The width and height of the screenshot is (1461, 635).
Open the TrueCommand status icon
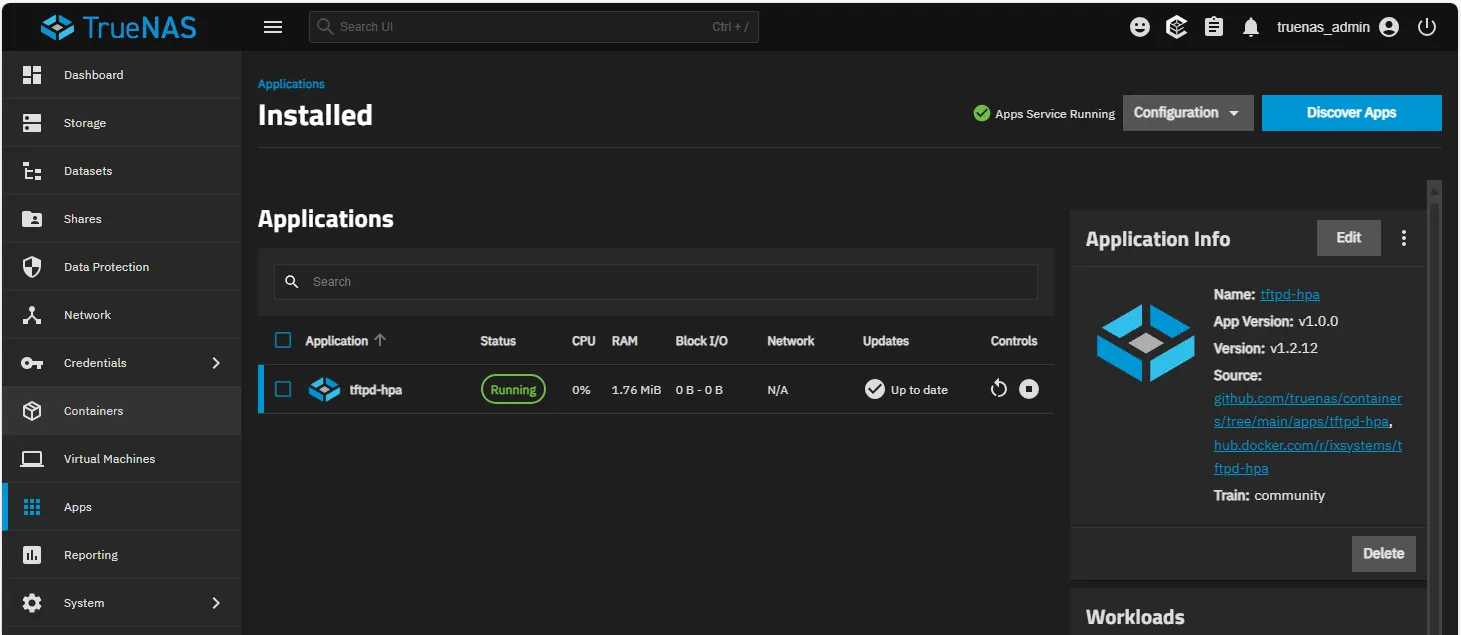pyautogui.click(x=1177, y=27)
